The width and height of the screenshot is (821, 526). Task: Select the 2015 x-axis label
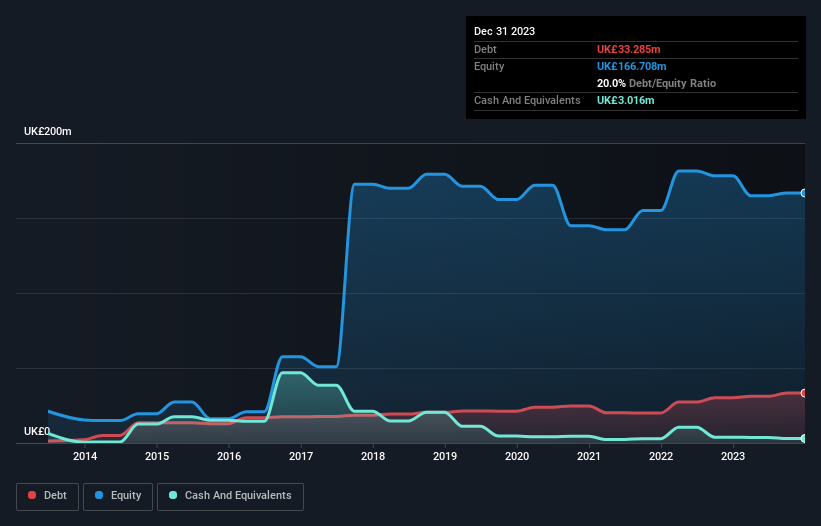pyautogui.click(x=157, y=456)
